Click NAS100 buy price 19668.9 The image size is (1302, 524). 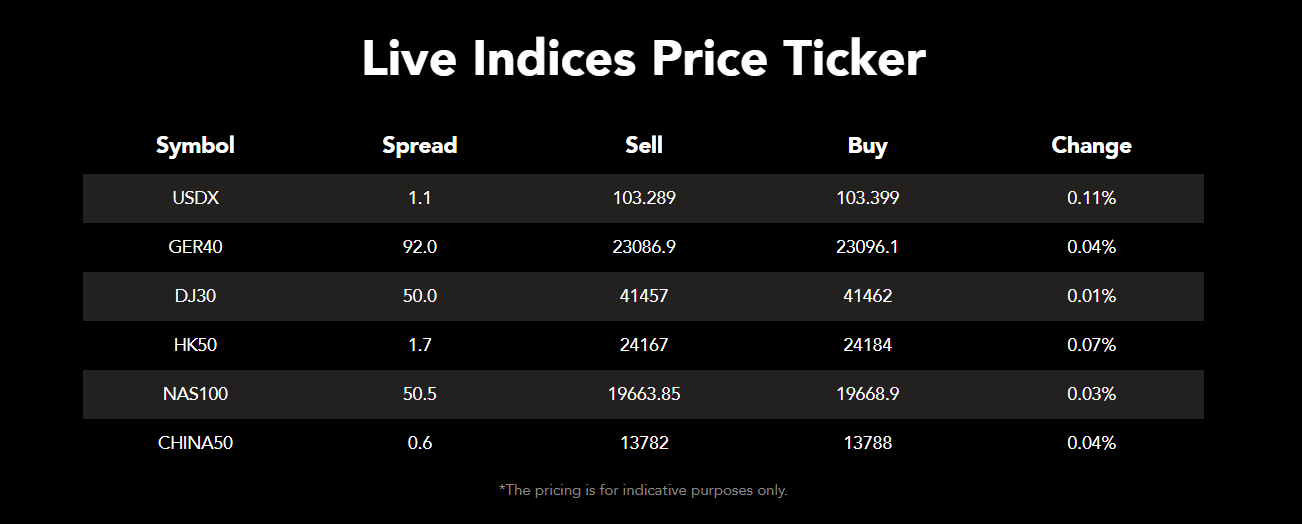point(867,394)
